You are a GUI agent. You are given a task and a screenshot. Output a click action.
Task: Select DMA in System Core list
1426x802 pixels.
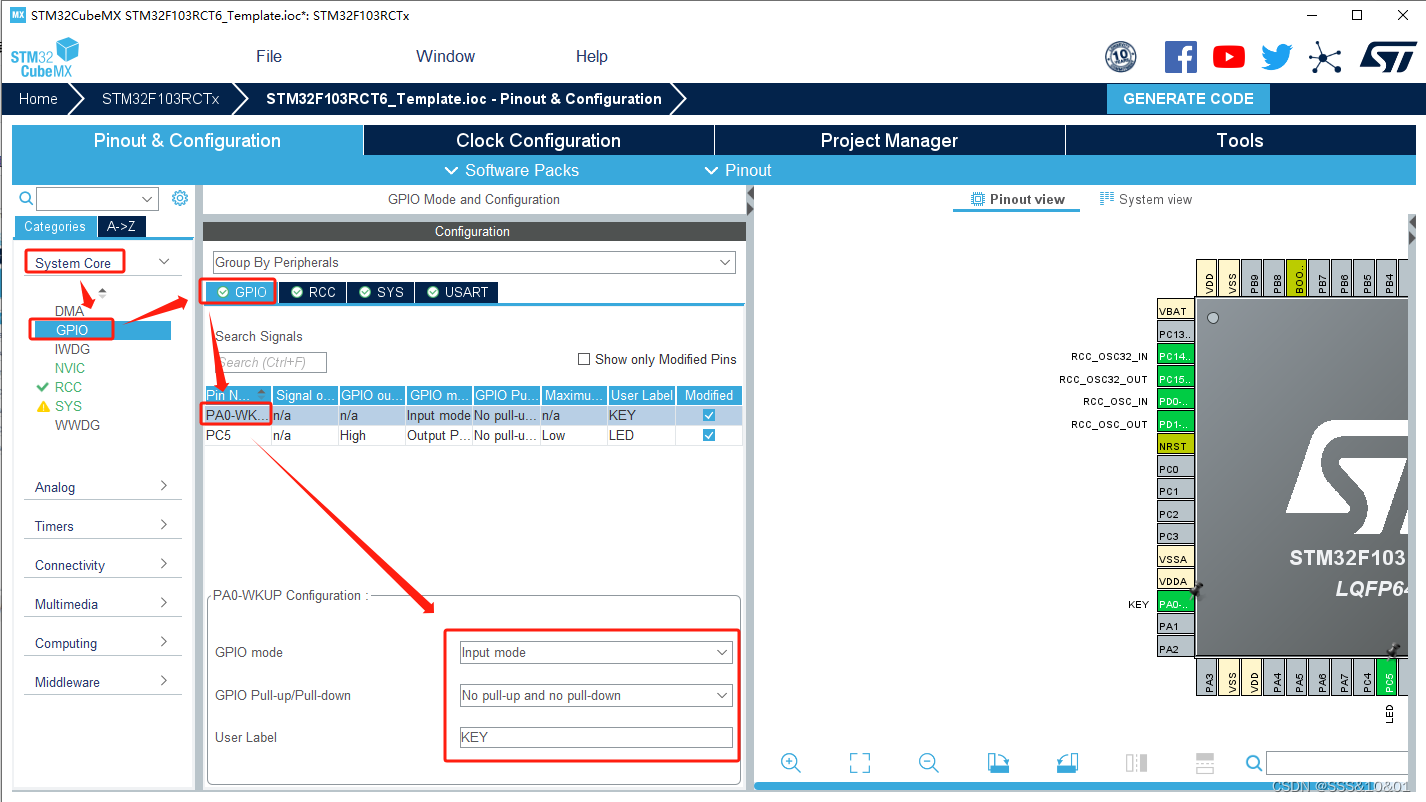(x=70, y=311)
